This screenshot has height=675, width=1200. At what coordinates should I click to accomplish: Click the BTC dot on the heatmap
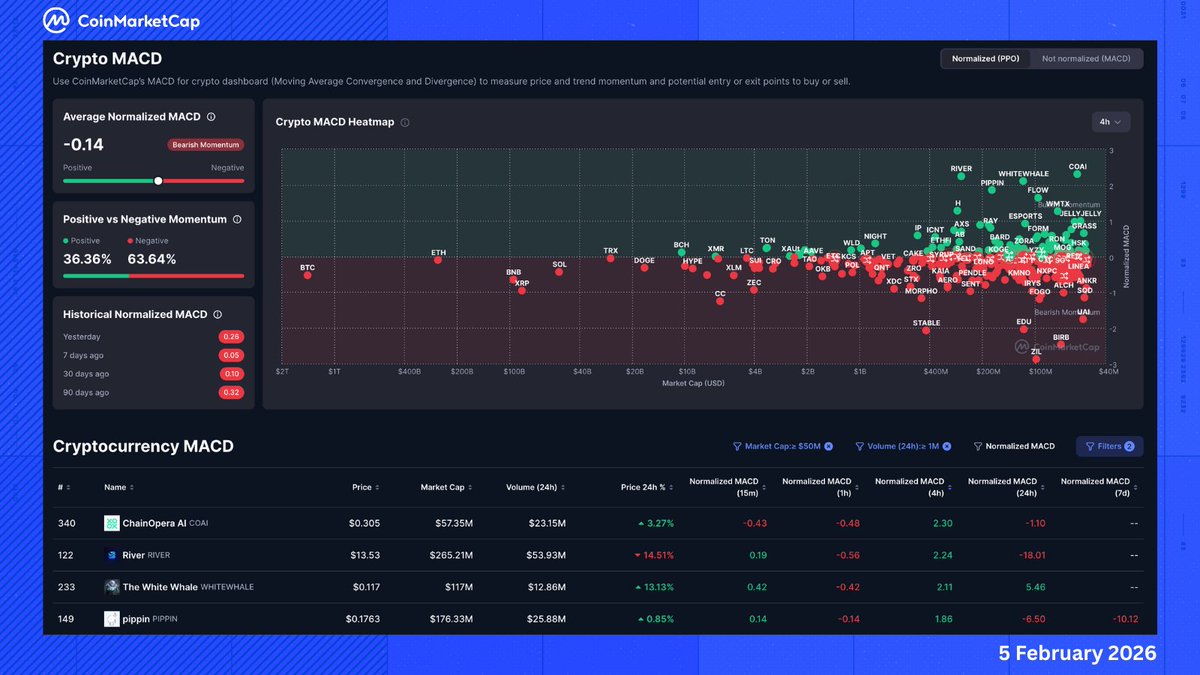coord(307,275)
